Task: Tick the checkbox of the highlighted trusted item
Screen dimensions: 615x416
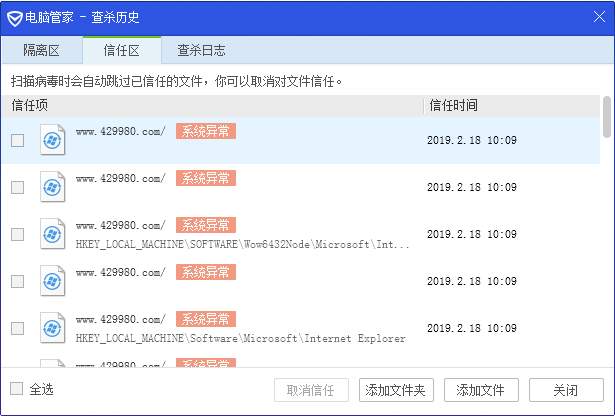Action: point(17,140)
